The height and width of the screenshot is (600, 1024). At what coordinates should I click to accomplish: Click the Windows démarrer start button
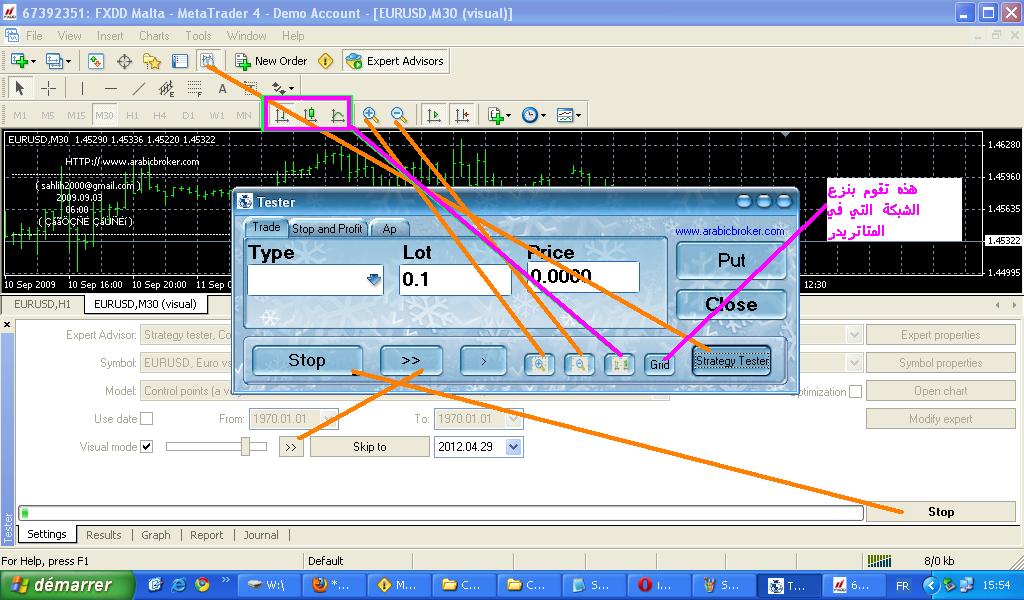coord(67,585)
